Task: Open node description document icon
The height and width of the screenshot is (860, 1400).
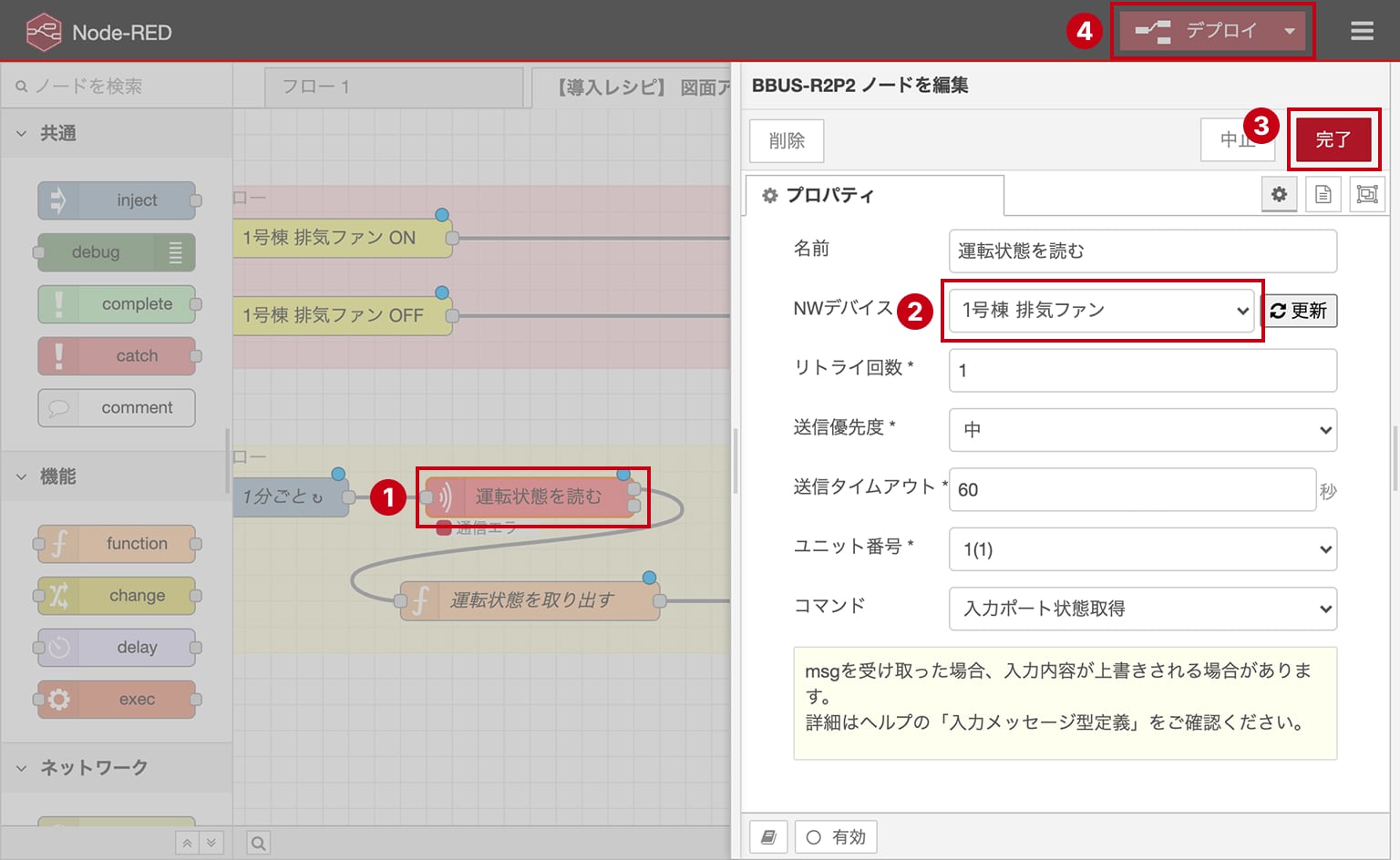Action: (x=1323, y=194)
